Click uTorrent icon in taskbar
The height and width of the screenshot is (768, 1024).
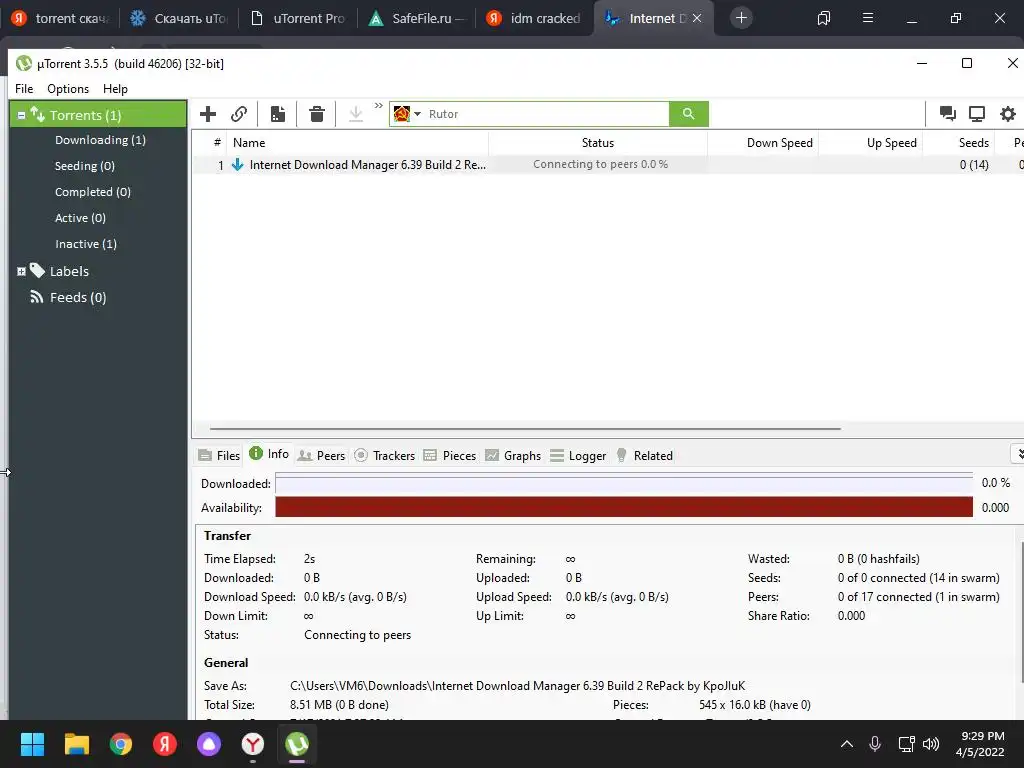[x=297, y=744]
